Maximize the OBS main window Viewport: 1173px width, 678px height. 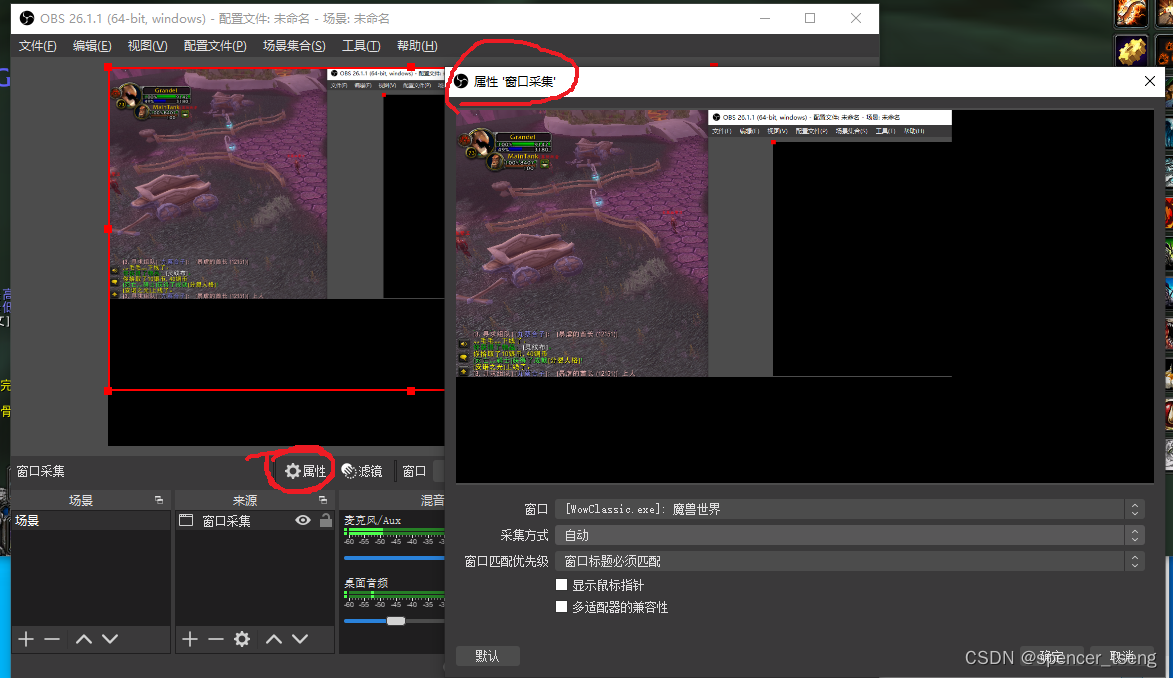click(810, 18)
